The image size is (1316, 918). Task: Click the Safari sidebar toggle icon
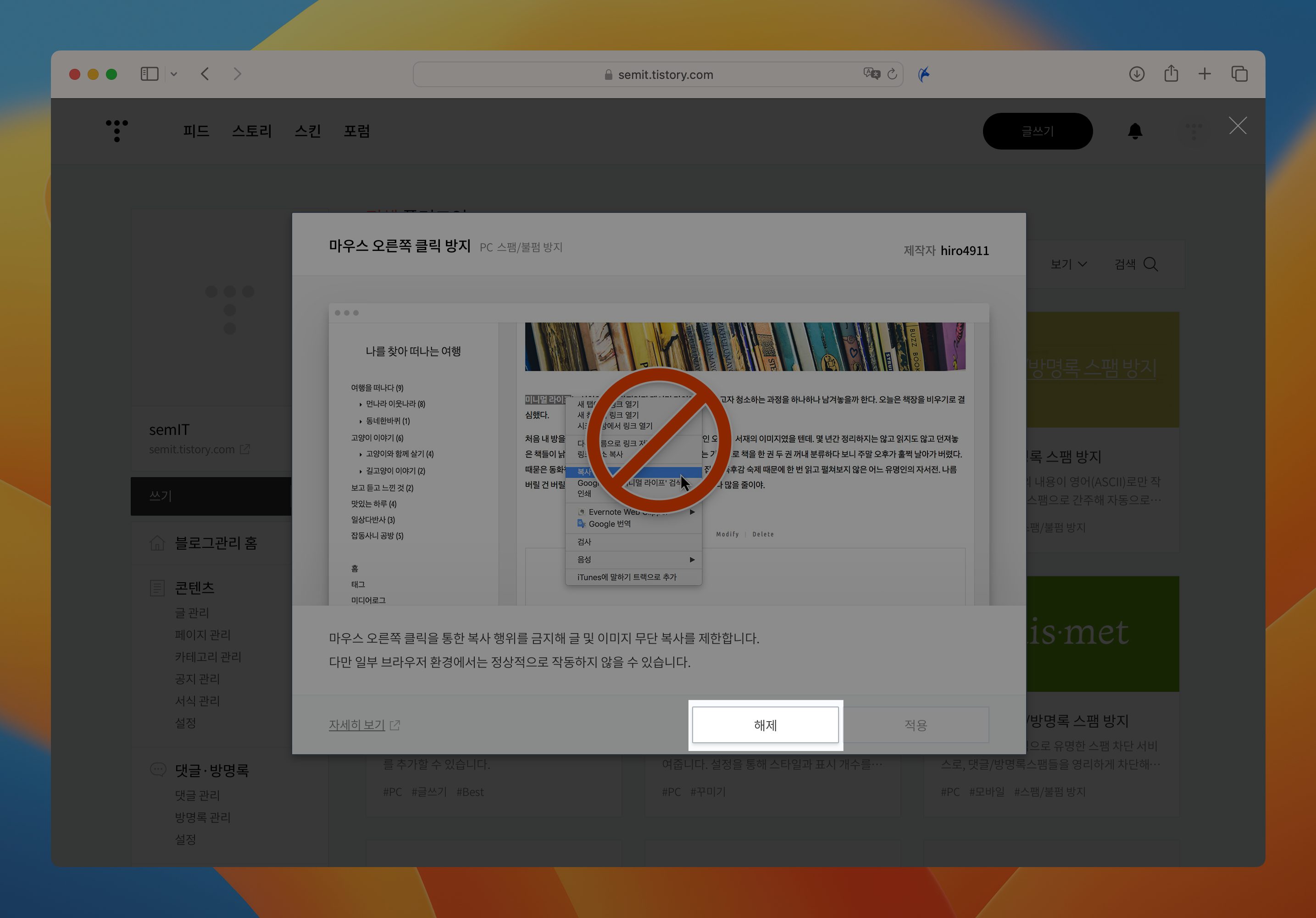149,74
